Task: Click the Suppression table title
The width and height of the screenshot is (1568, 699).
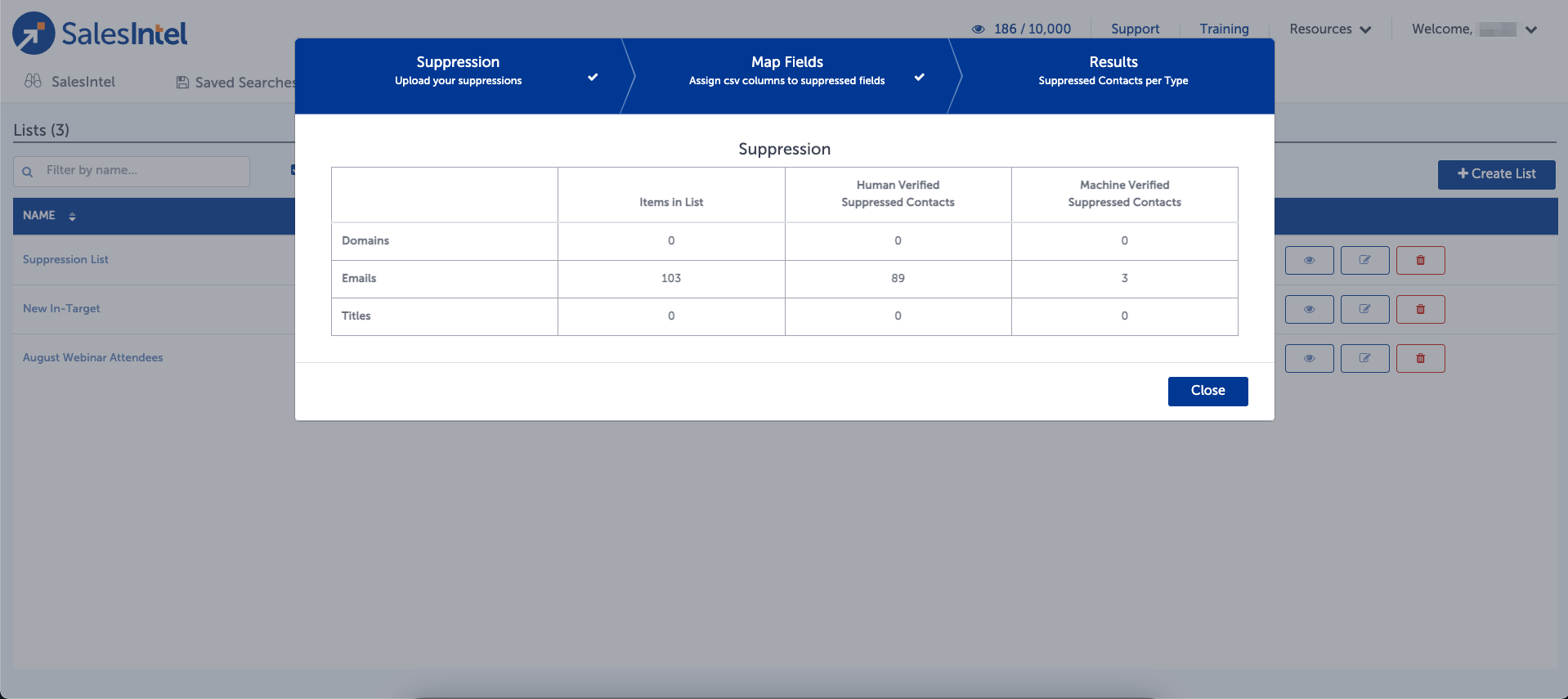Action: click(x=784, y=150)
